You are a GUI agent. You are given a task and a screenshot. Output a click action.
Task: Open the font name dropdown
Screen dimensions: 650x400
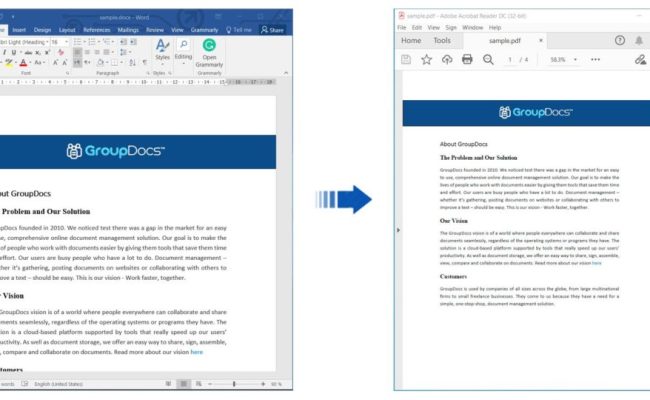click(x=48, y=42)
